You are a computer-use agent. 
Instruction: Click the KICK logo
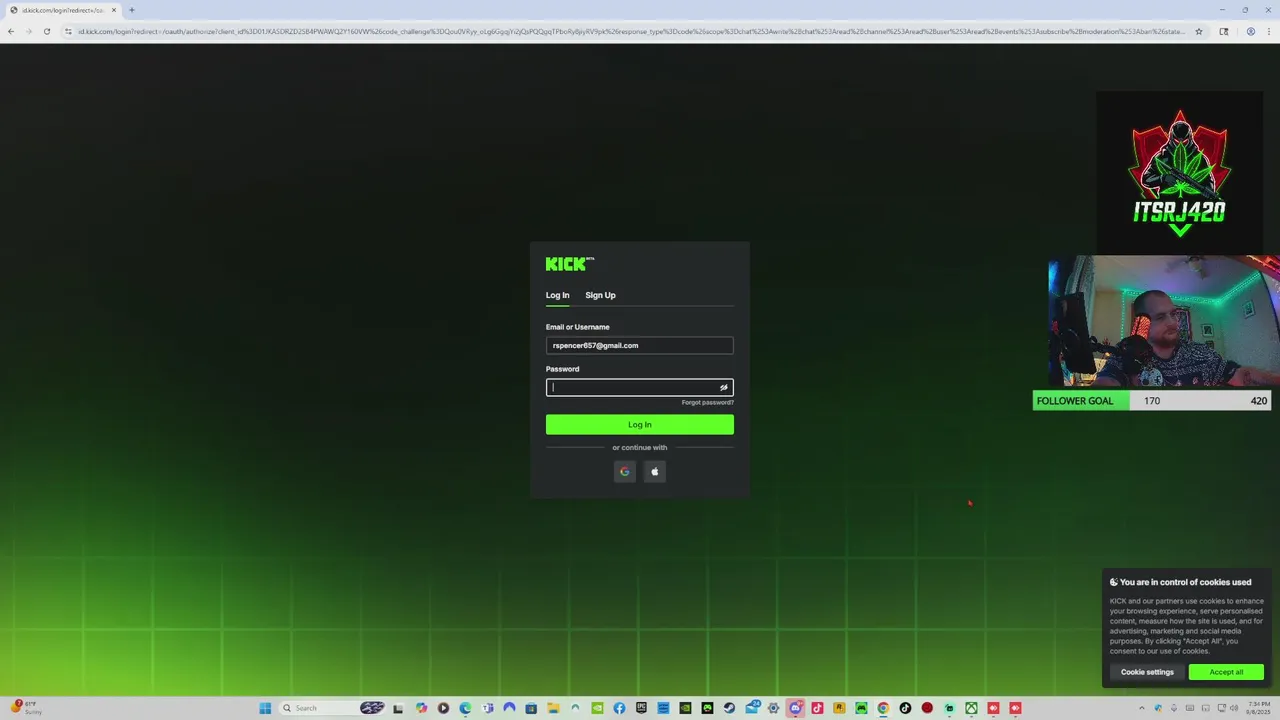pos(569,264)
